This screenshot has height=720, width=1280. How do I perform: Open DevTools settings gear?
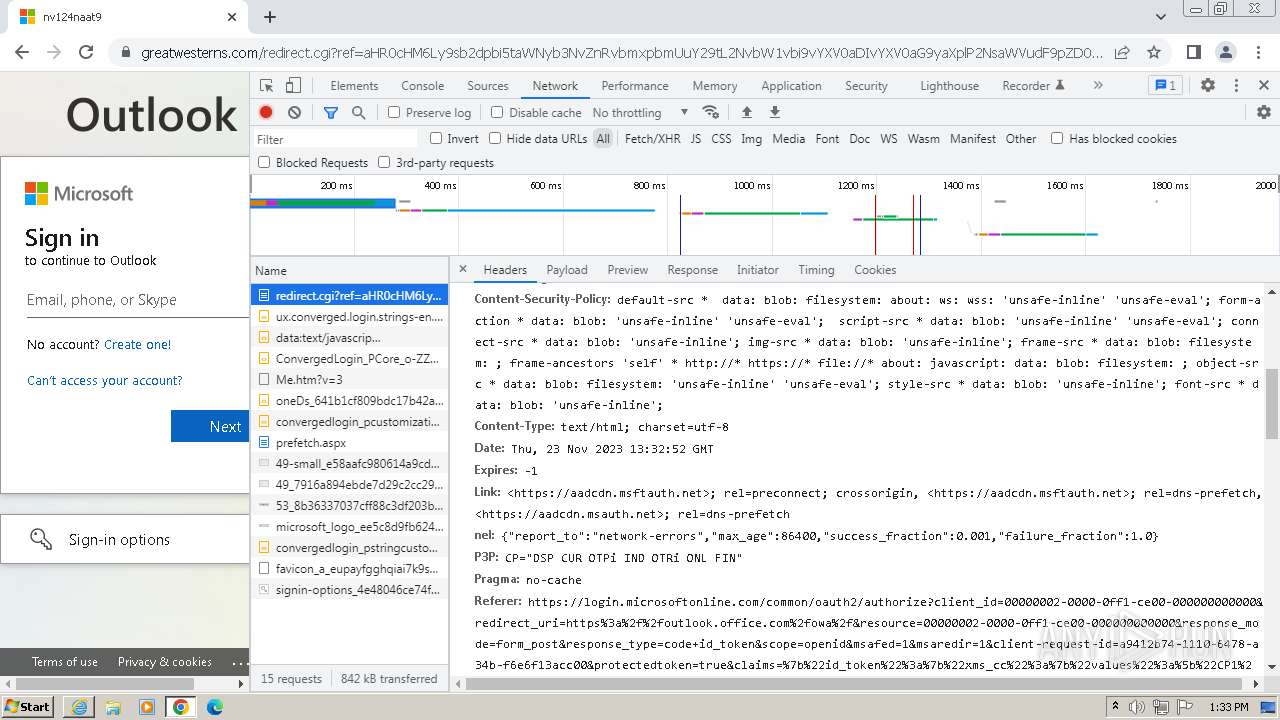tap(1208, 86)
